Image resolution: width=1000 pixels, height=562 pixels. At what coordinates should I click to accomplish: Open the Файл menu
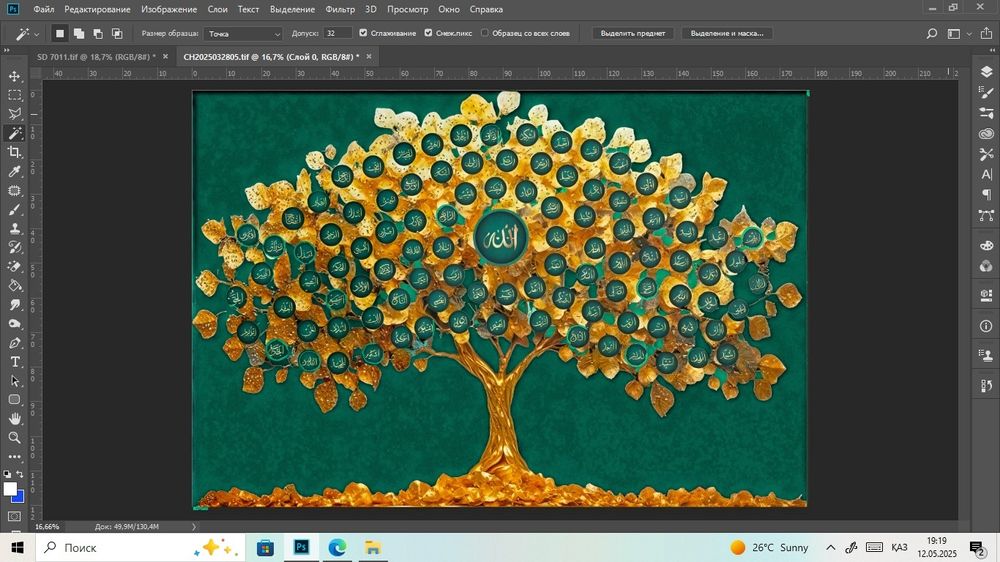point(43,9)
